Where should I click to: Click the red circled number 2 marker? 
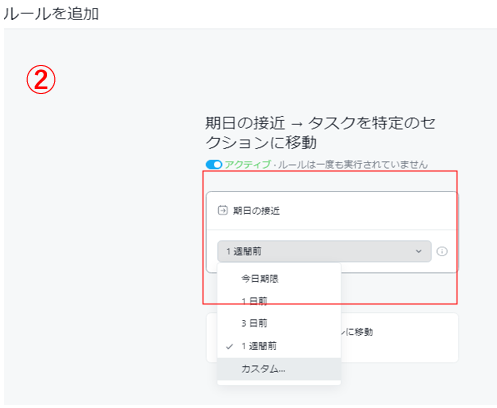point(41,80)
